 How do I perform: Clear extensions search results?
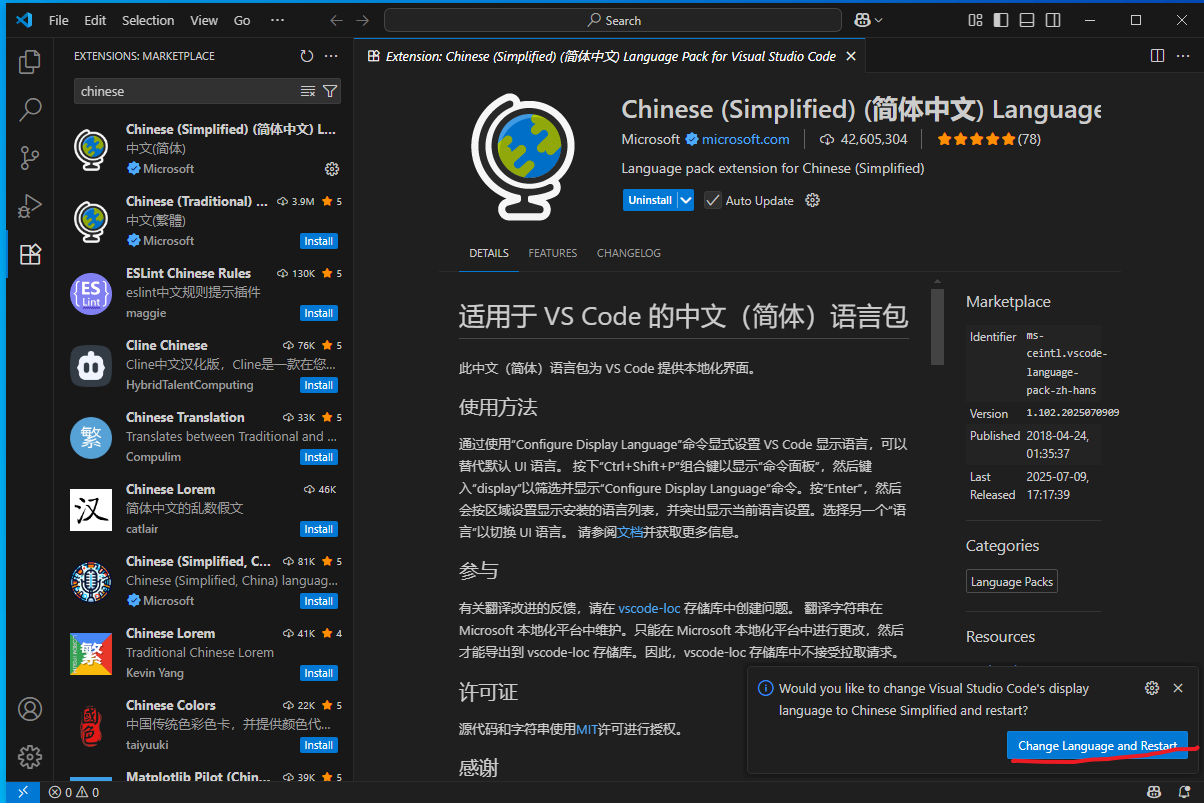(308, 91)
